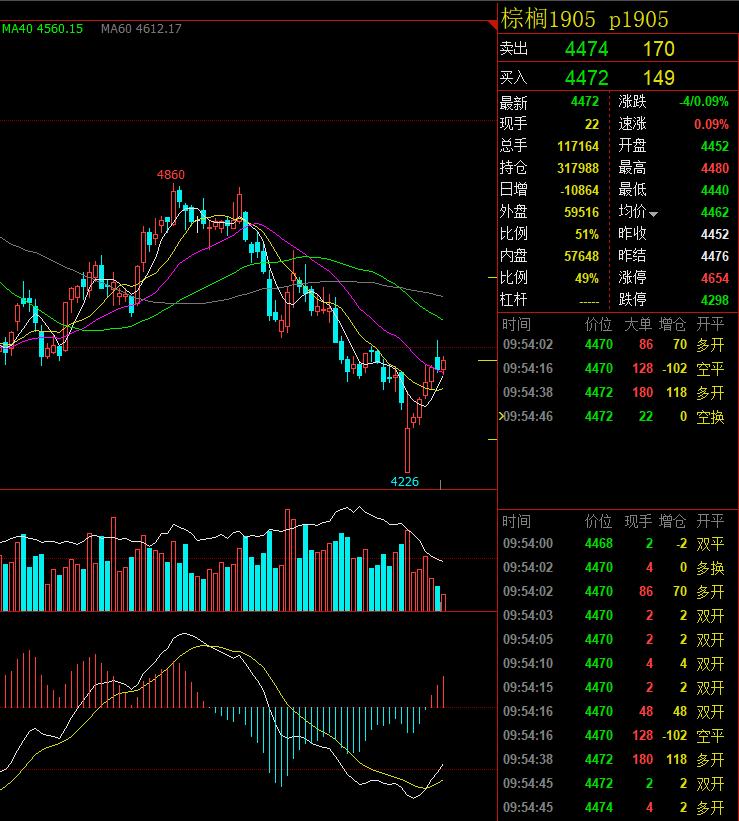Screen dimensions: 739x821
Task: Select the MA40 indicator label
Action: pyautogui.click(x=42, y=29)
